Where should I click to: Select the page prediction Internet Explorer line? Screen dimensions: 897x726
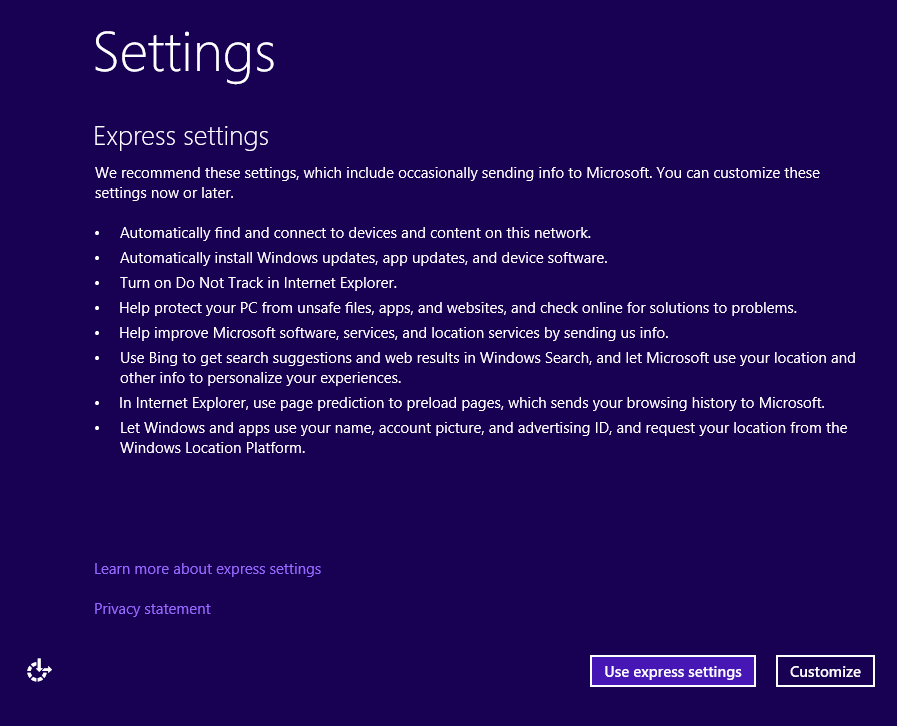coord(471,403)
